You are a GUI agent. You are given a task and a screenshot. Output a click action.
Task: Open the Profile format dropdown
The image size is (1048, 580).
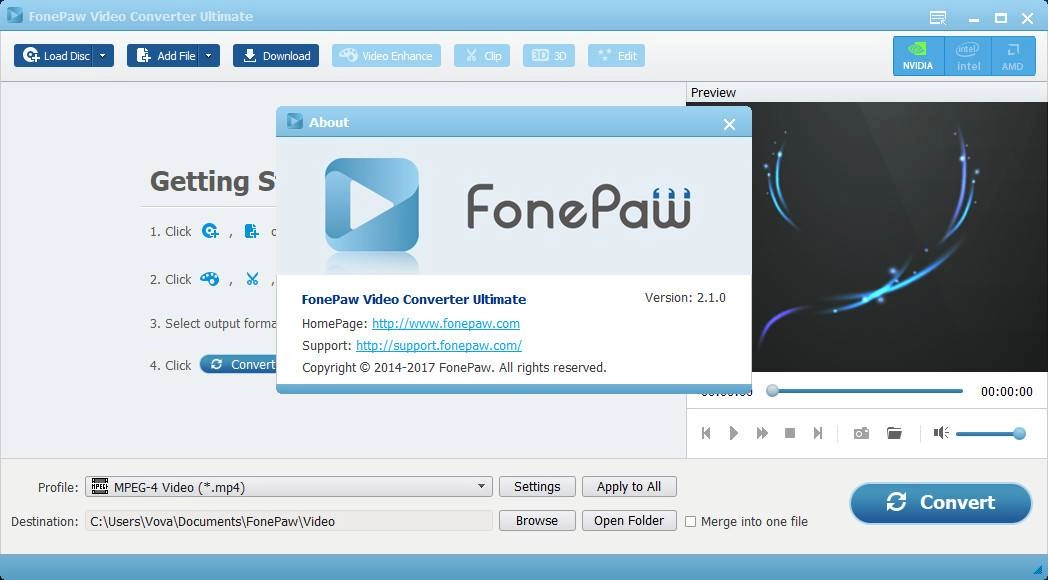click(289, 487)
